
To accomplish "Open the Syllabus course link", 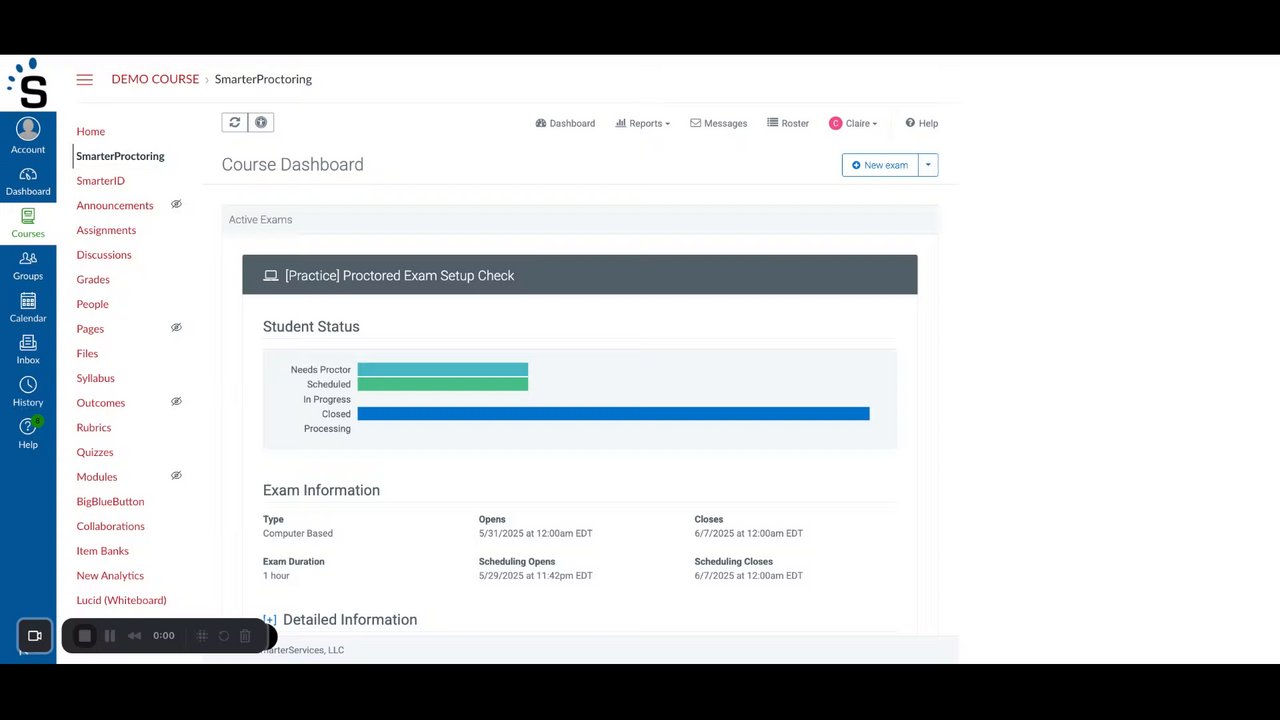I will [96, 378].
